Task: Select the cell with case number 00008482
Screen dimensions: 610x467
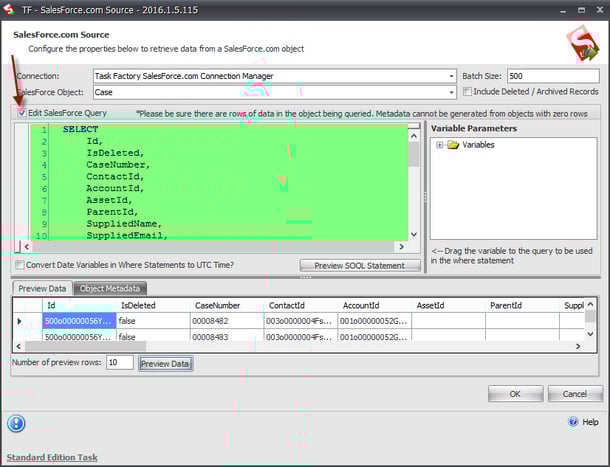Action: click(227, 321)
